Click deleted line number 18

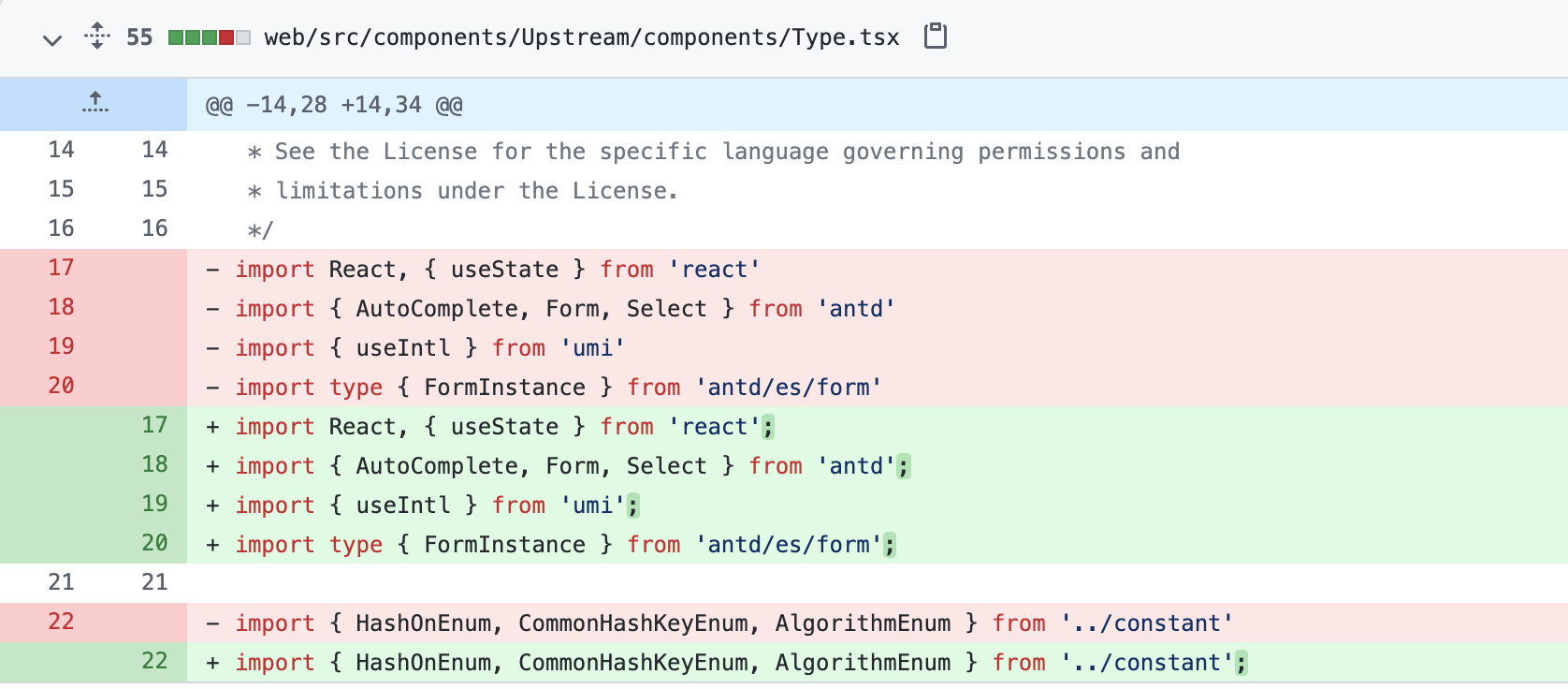coord(61,307)
